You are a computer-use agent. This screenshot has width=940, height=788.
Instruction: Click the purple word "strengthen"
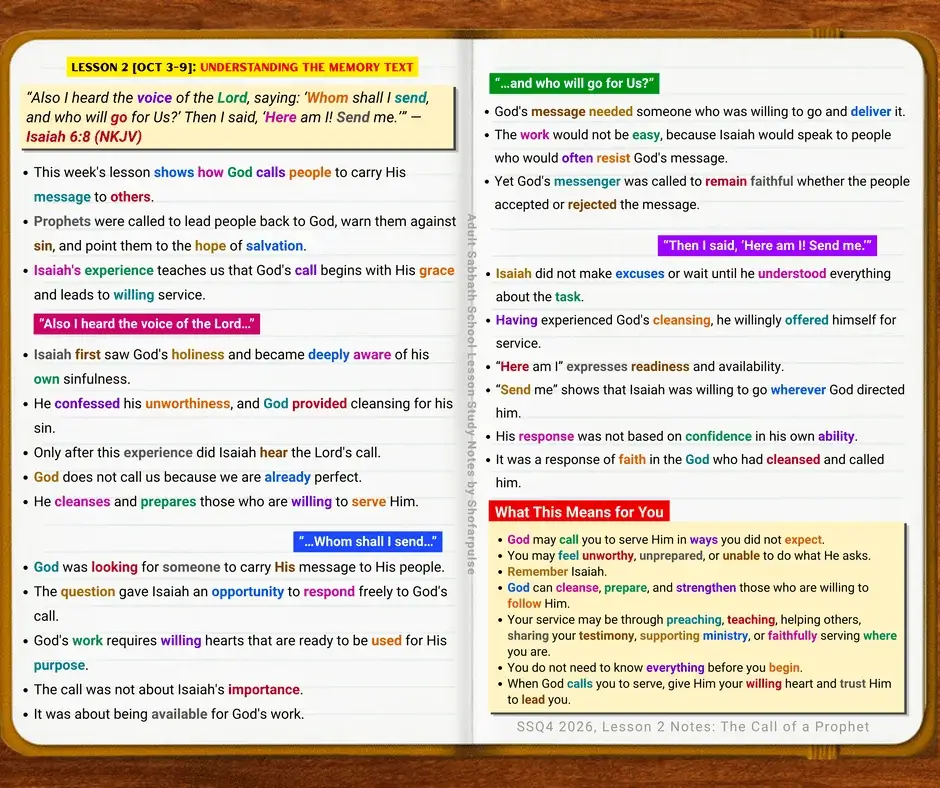pyautogui.click(x=706, y=588)
